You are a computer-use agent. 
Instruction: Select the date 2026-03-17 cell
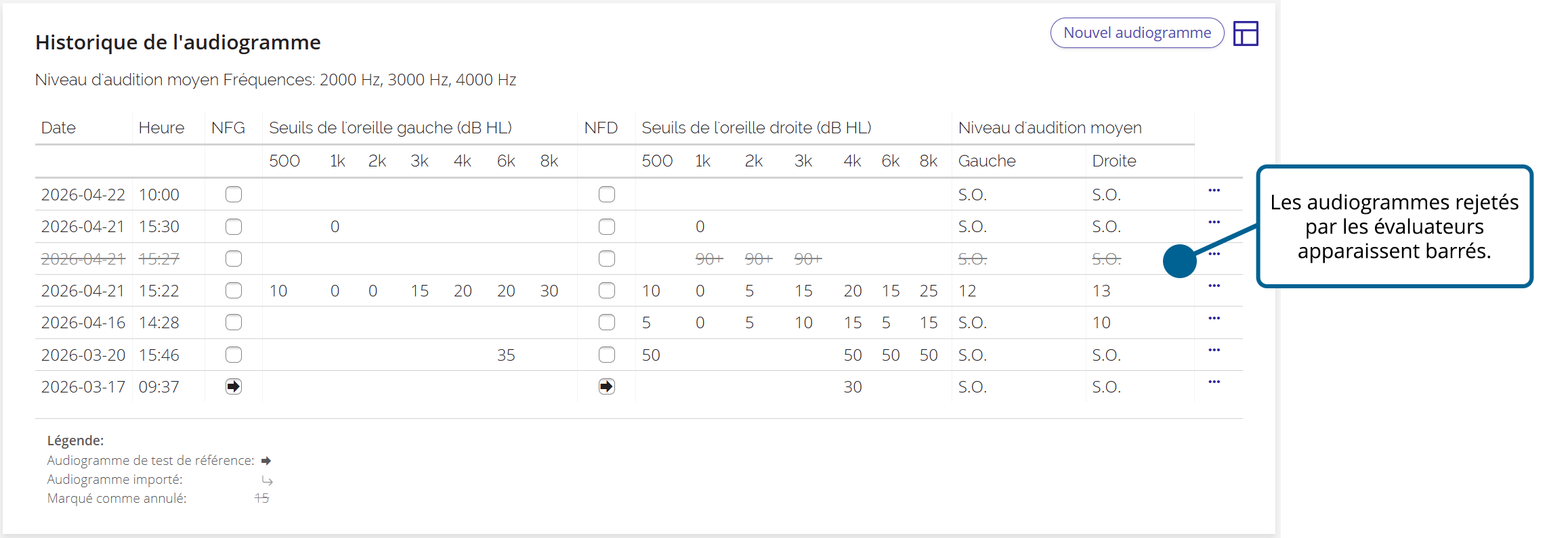(x=83, y=387)
